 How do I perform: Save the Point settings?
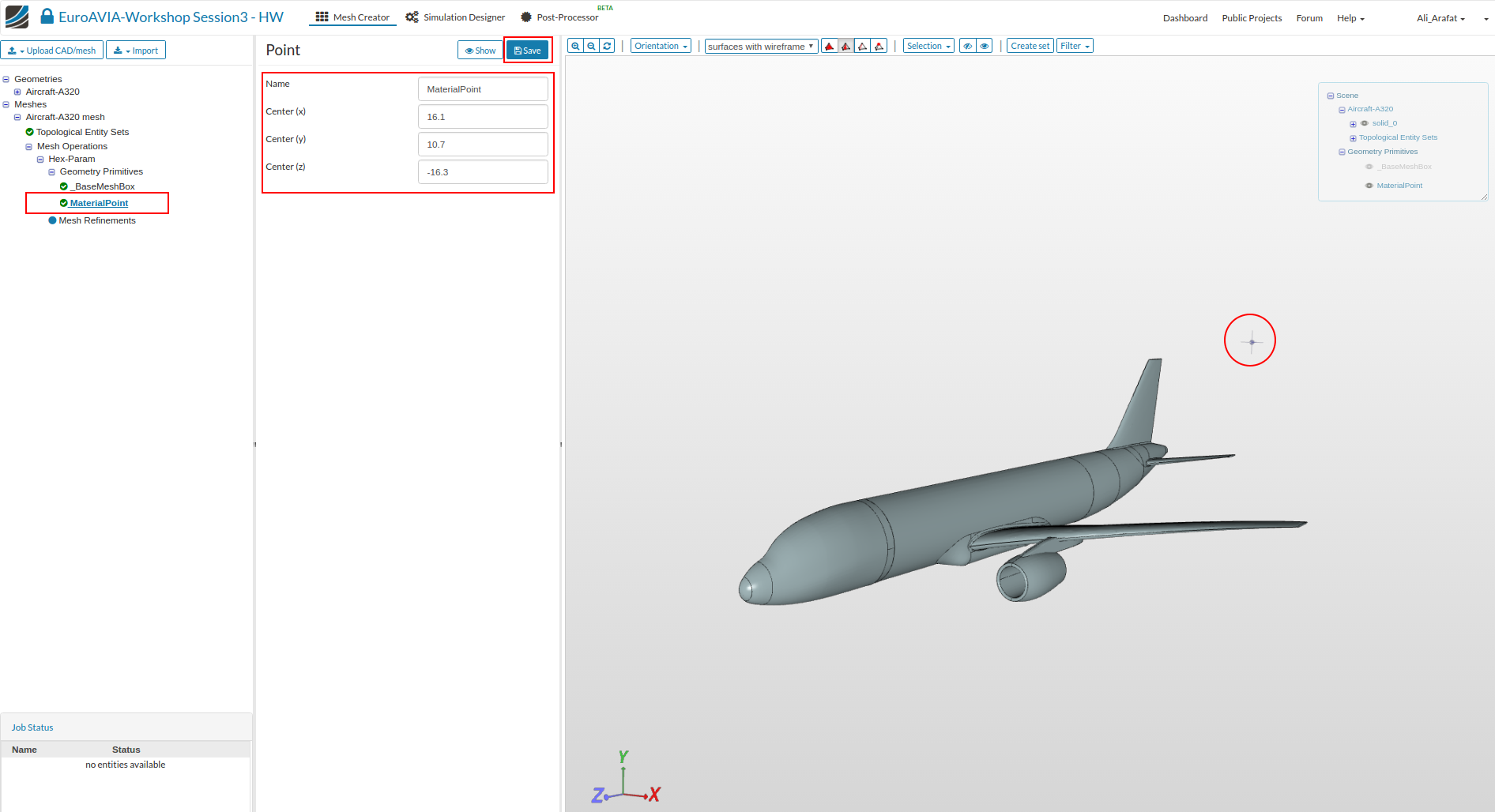coord(527,50)
